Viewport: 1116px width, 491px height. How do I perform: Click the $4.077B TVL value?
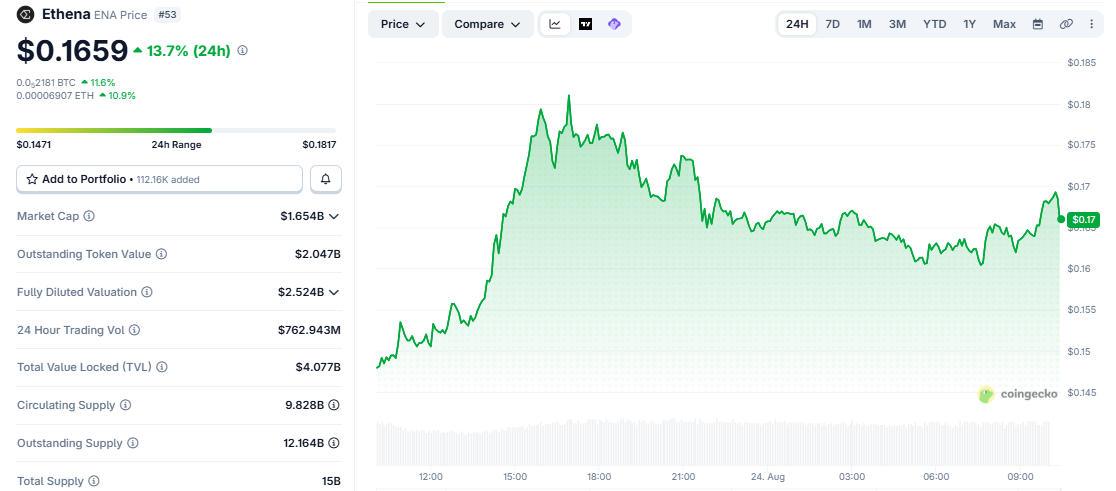point(318,367)
